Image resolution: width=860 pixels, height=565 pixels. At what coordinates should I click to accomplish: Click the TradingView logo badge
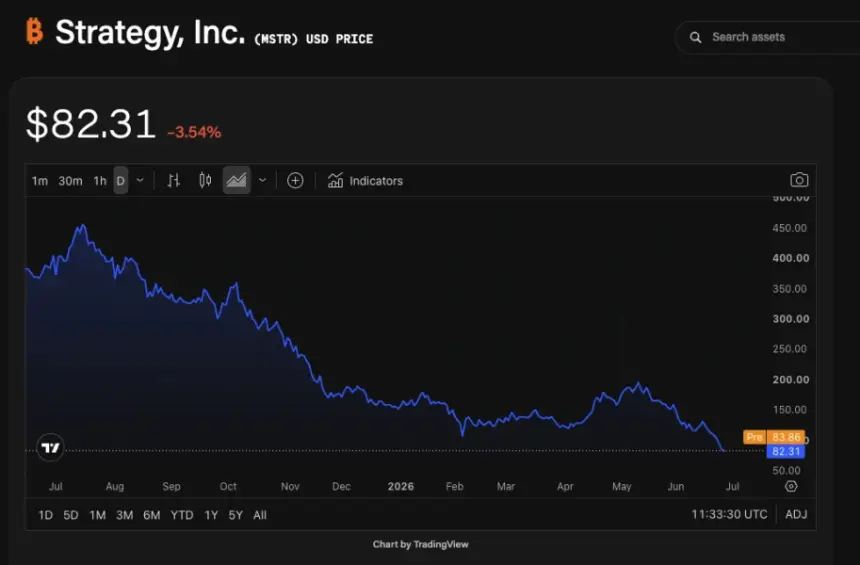pos(50,448)
